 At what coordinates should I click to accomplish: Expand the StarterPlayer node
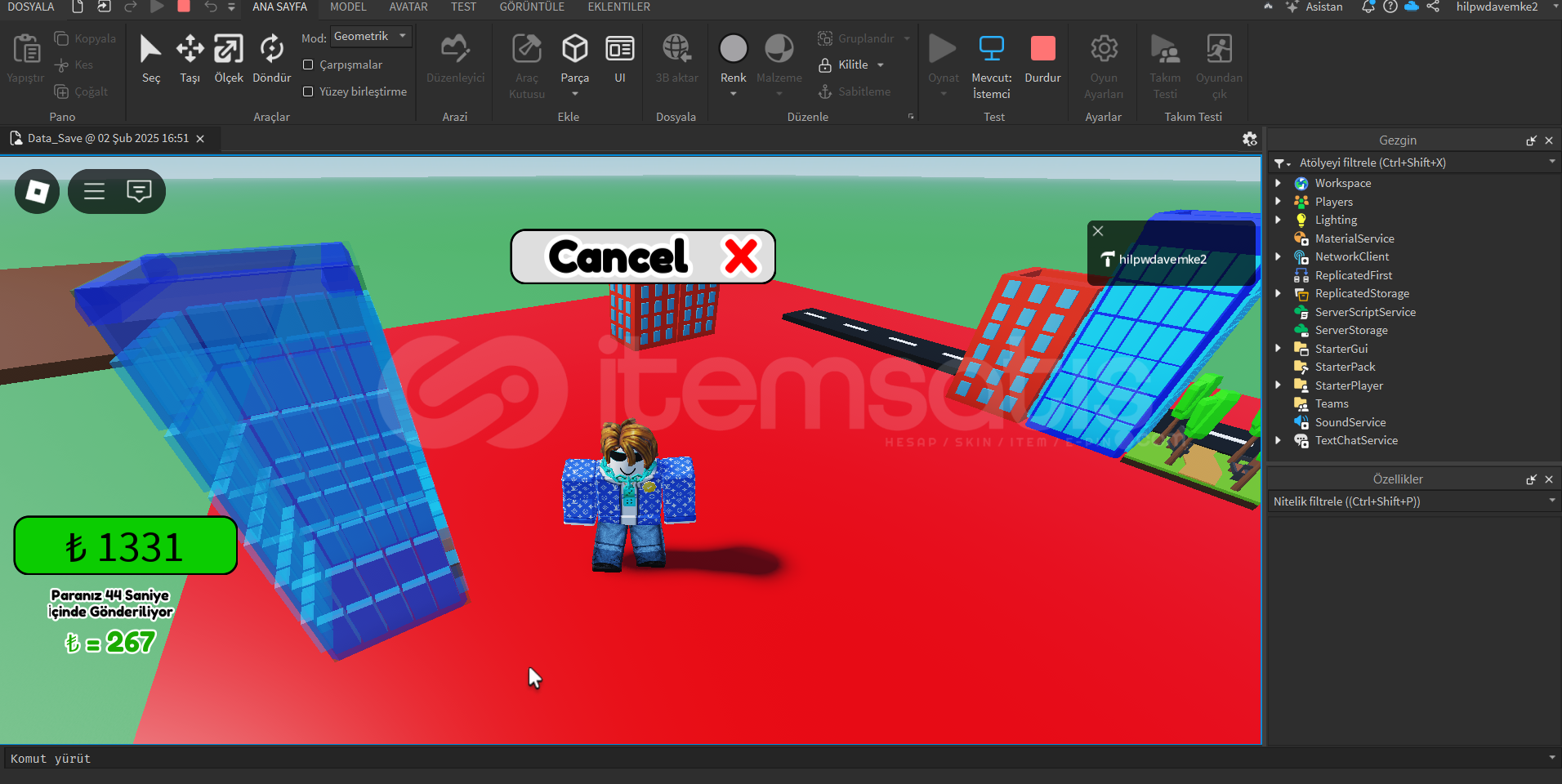click(1279, 385)
